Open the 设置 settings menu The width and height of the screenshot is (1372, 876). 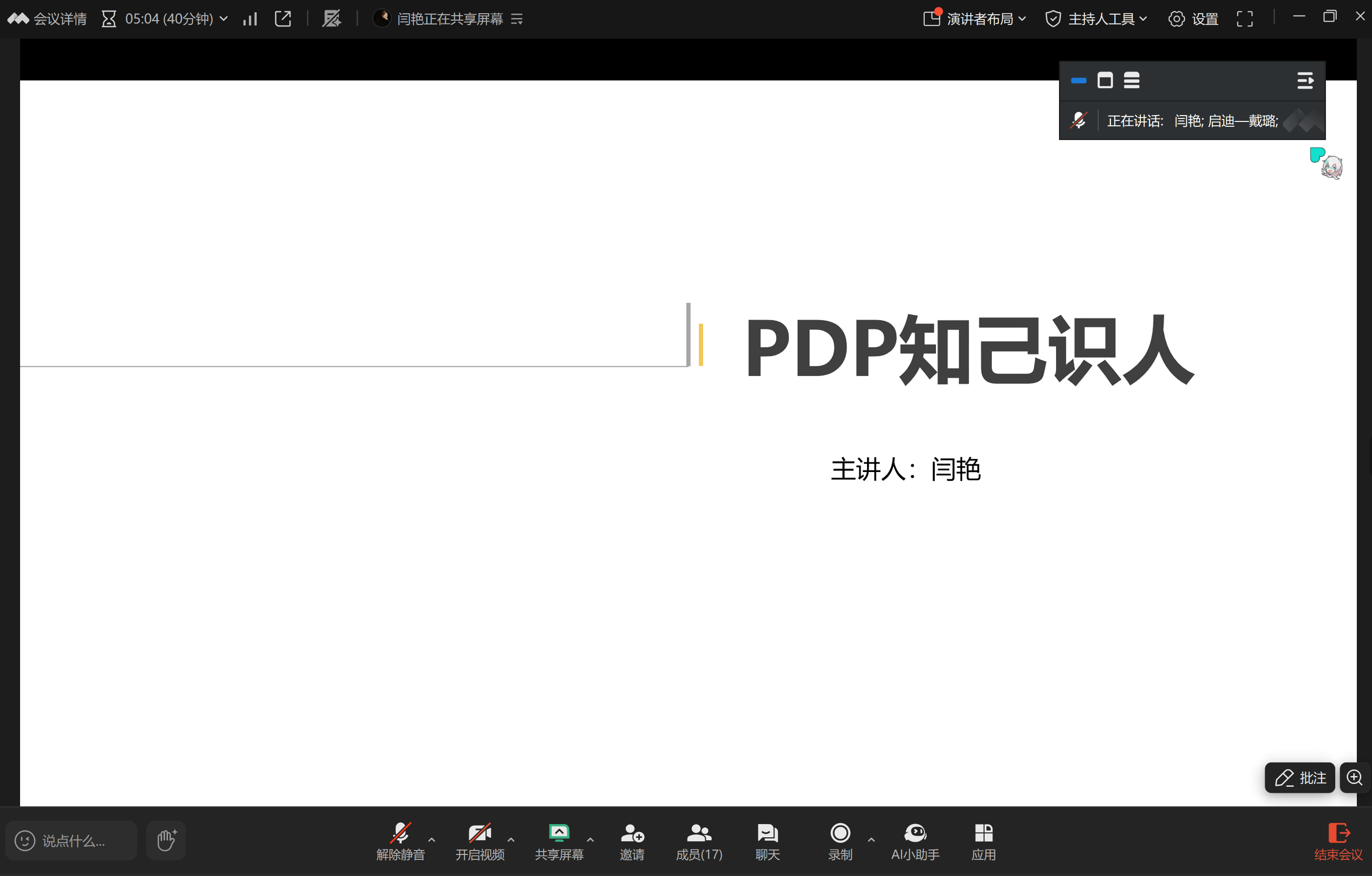(1193, 19)
